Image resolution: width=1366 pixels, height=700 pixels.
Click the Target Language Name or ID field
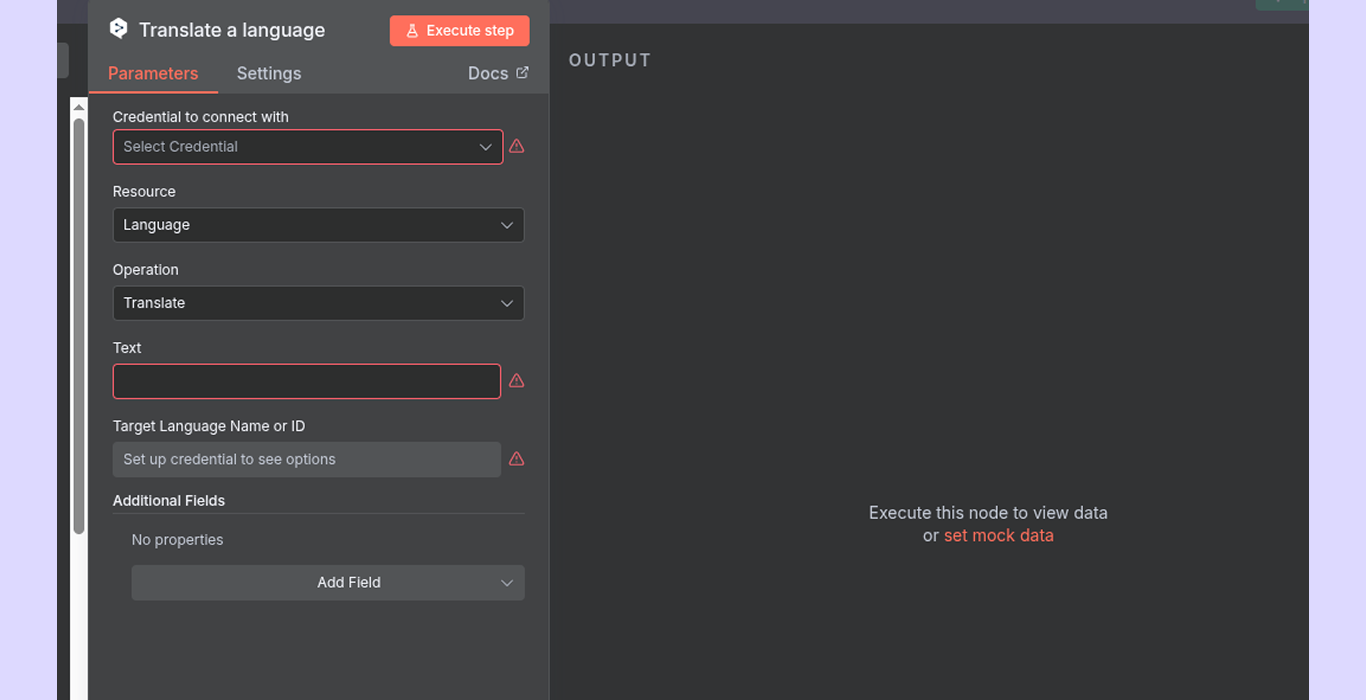point(306,459)
